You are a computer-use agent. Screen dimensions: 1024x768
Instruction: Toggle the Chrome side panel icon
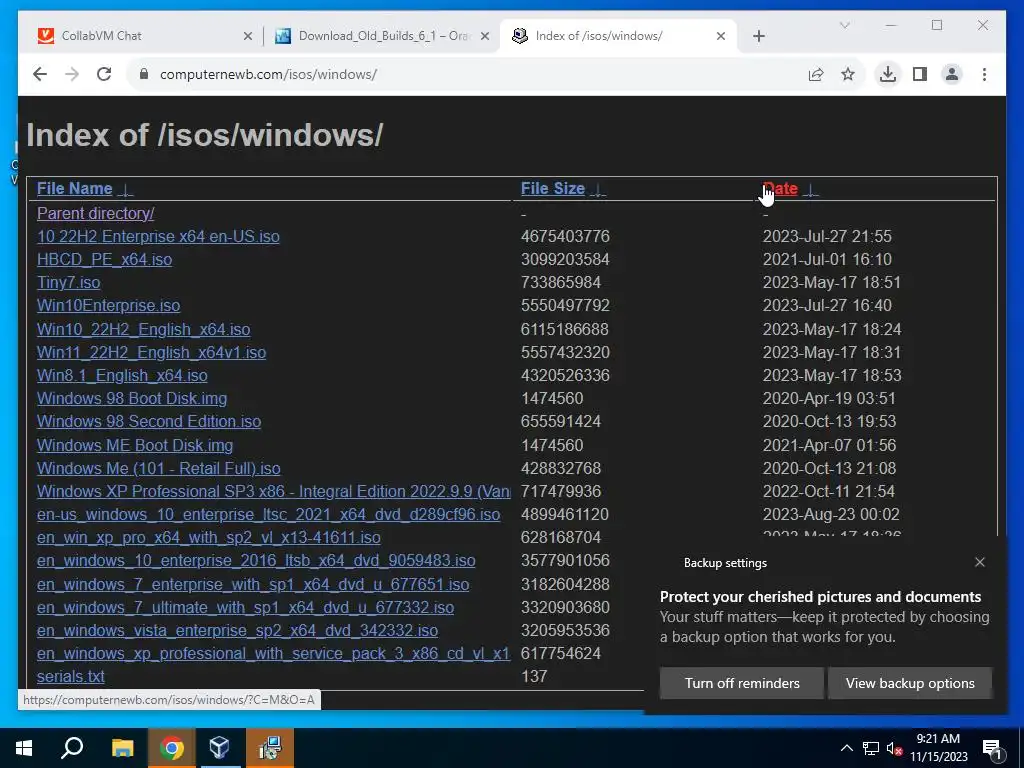[x=920, y=74]
